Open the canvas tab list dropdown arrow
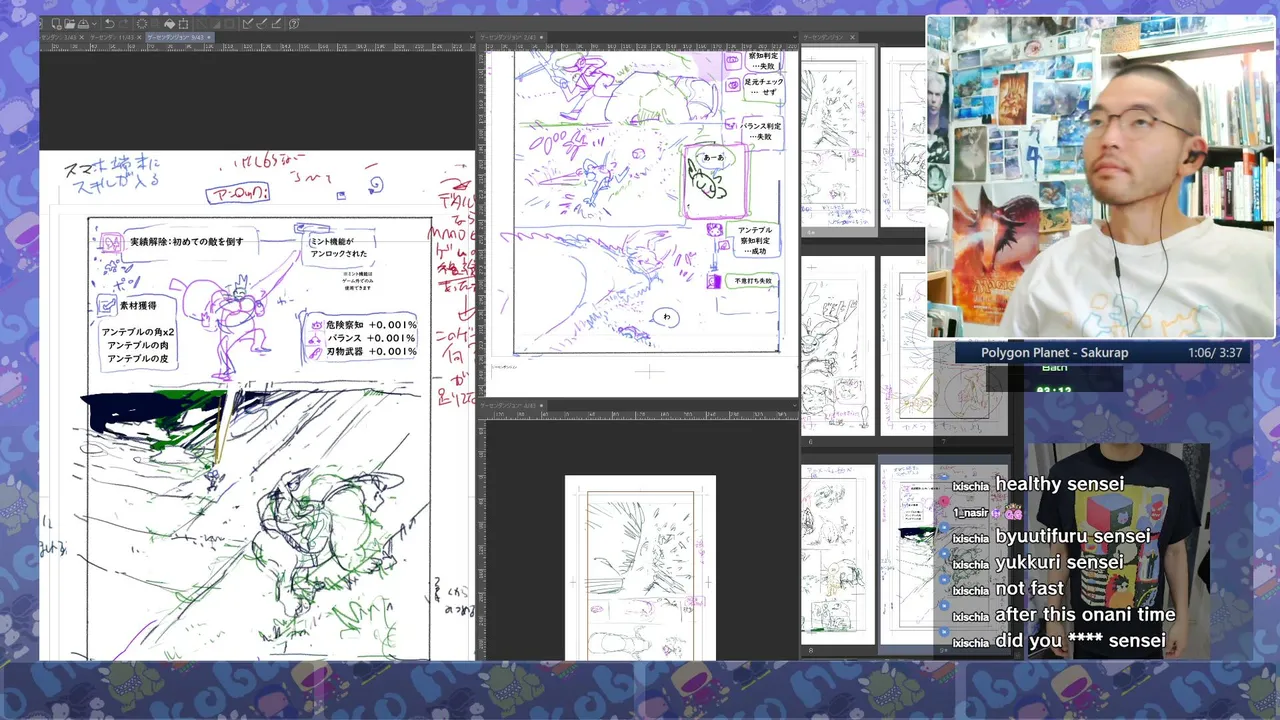1280x720 pixels. pyautogui.click(x=472, y=37)
